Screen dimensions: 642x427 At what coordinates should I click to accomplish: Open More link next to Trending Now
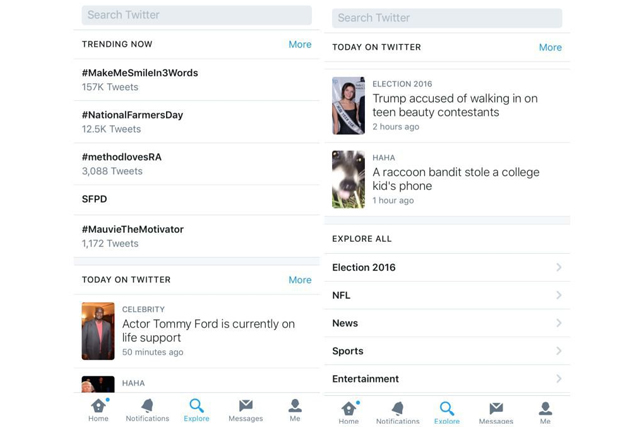tap(300, 44)
